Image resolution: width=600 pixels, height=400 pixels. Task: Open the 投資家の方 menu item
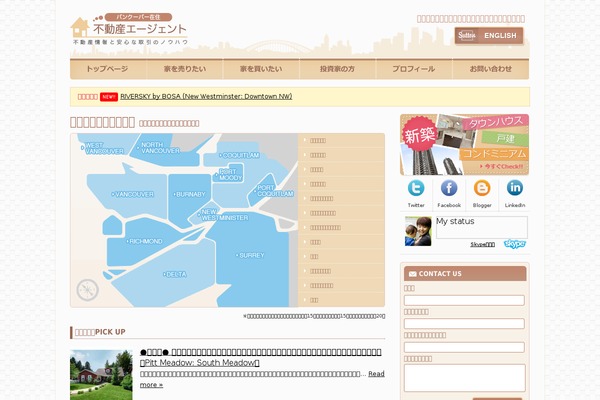338,69
